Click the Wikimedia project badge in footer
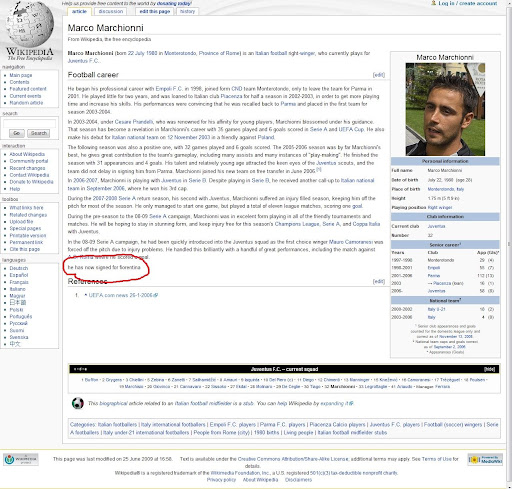Viewport: 512px width, 489px height. [21, 460]
